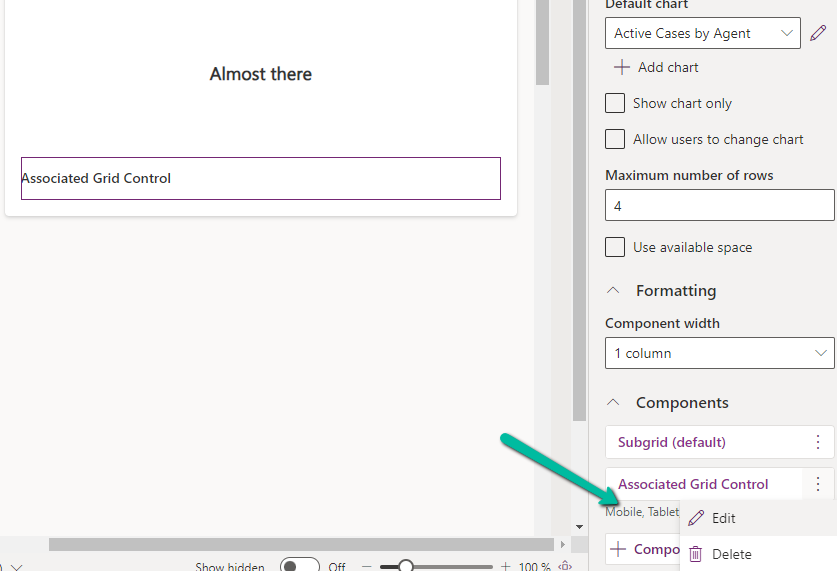Click the 100 % zoom value

point(534,566)
